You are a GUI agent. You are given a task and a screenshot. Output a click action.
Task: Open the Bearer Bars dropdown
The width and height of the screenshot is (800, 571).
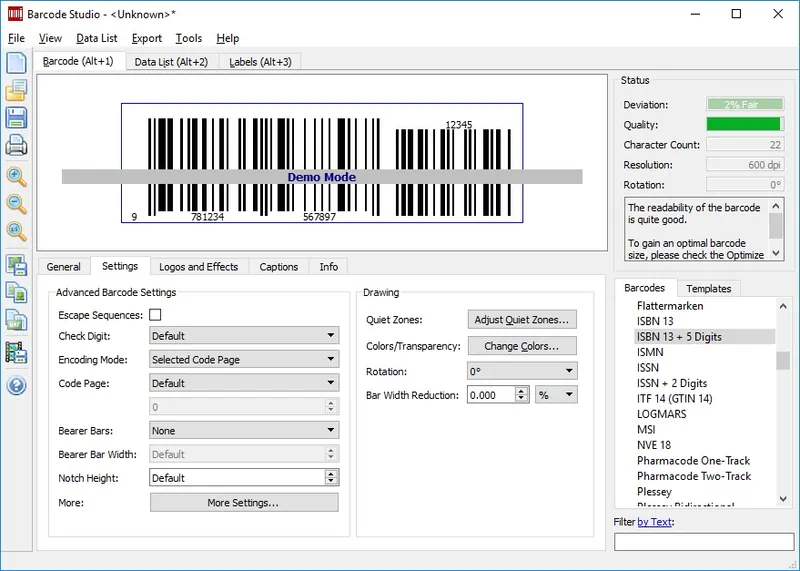(x=244, y=431)
